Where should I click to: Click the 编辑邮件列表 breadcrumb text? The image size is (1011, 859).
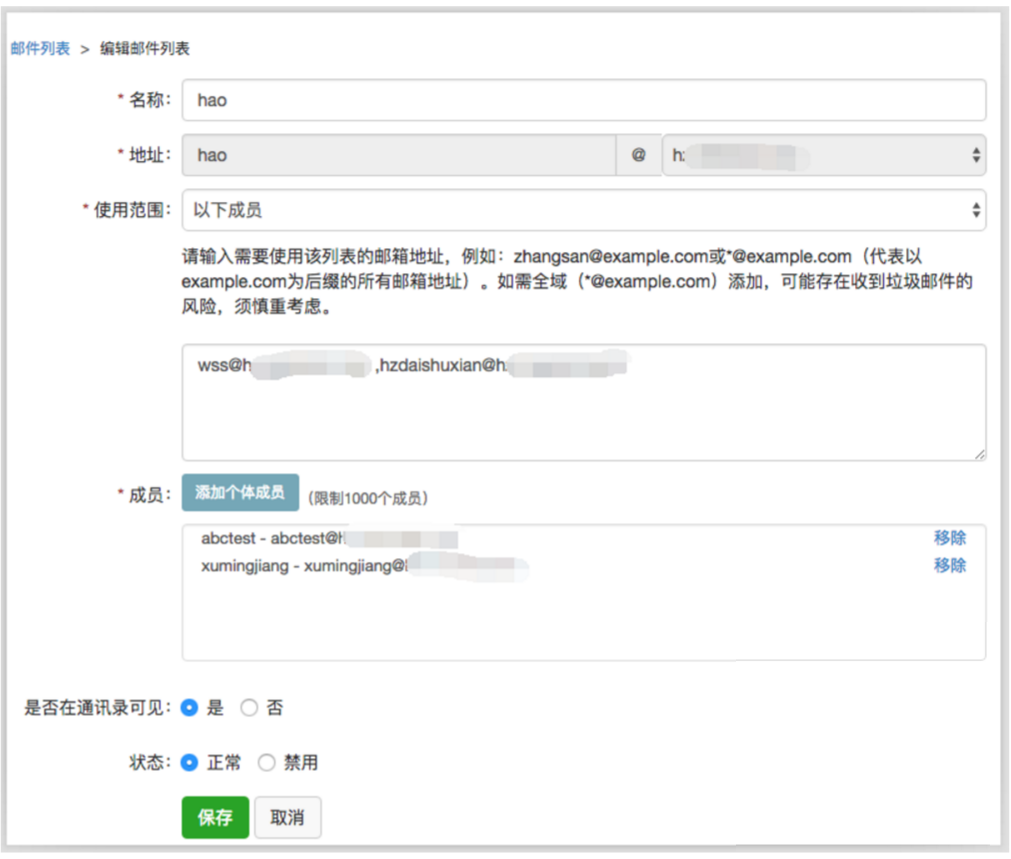(144, 48)
